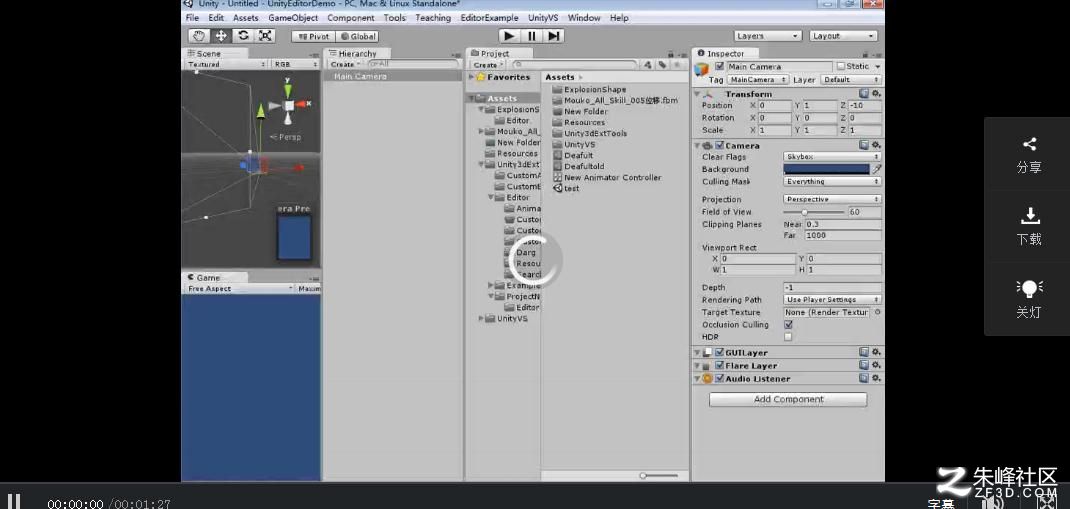The height and width of the screenshot is (509, 1070).
Task: Click the Main Camera object cube icon
Action: [702, 70]
